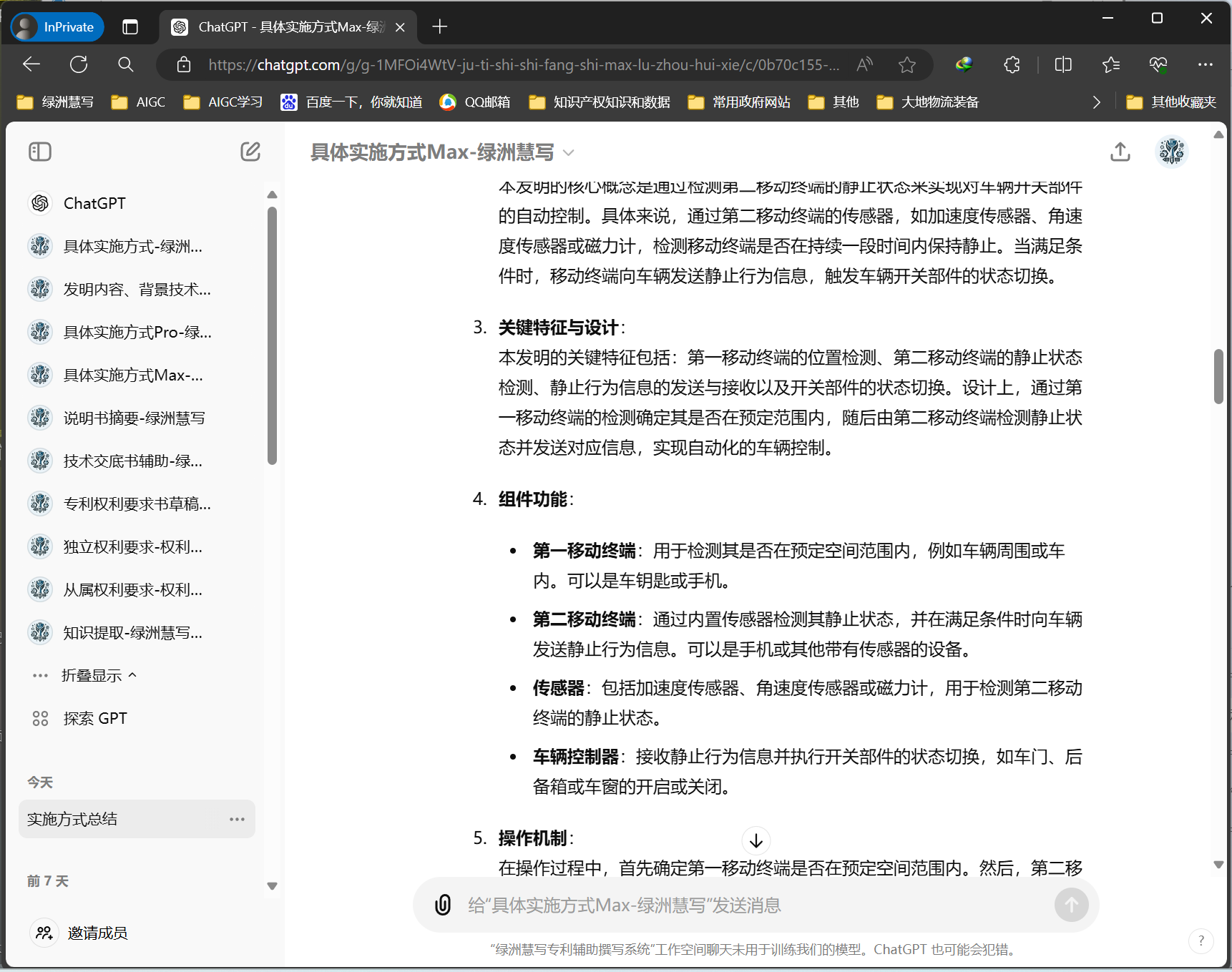Image resolution: width=1232 pixels, height=972 pixels.
Task: Start a new chat with the compose icon
Action: (250, 152)
